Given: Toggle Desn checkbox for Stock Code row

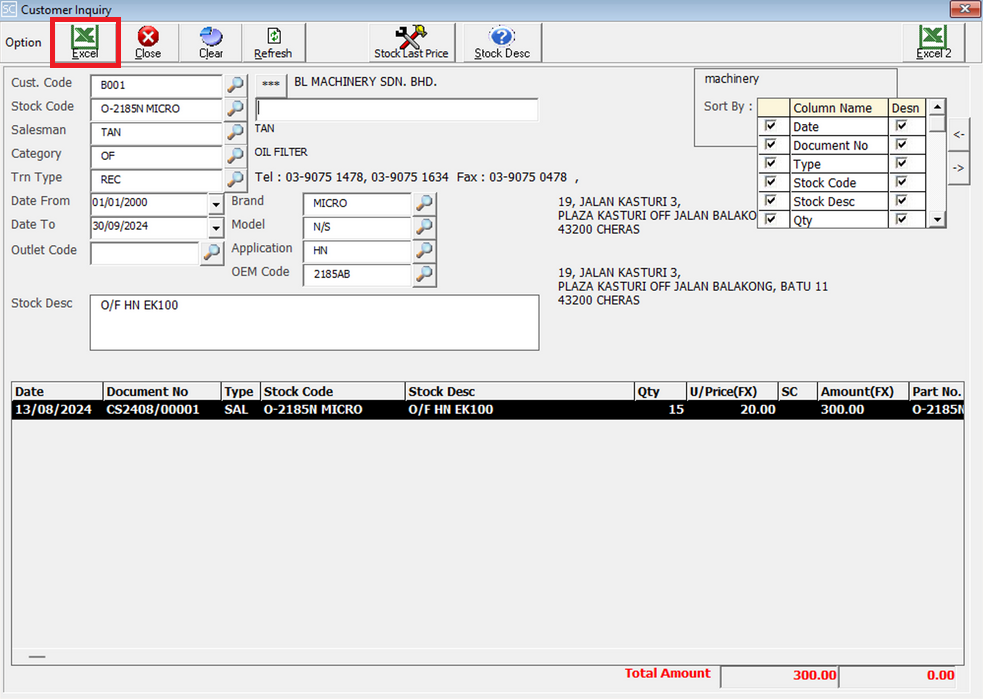Looking at the screenshot, I should click(902, 182).
